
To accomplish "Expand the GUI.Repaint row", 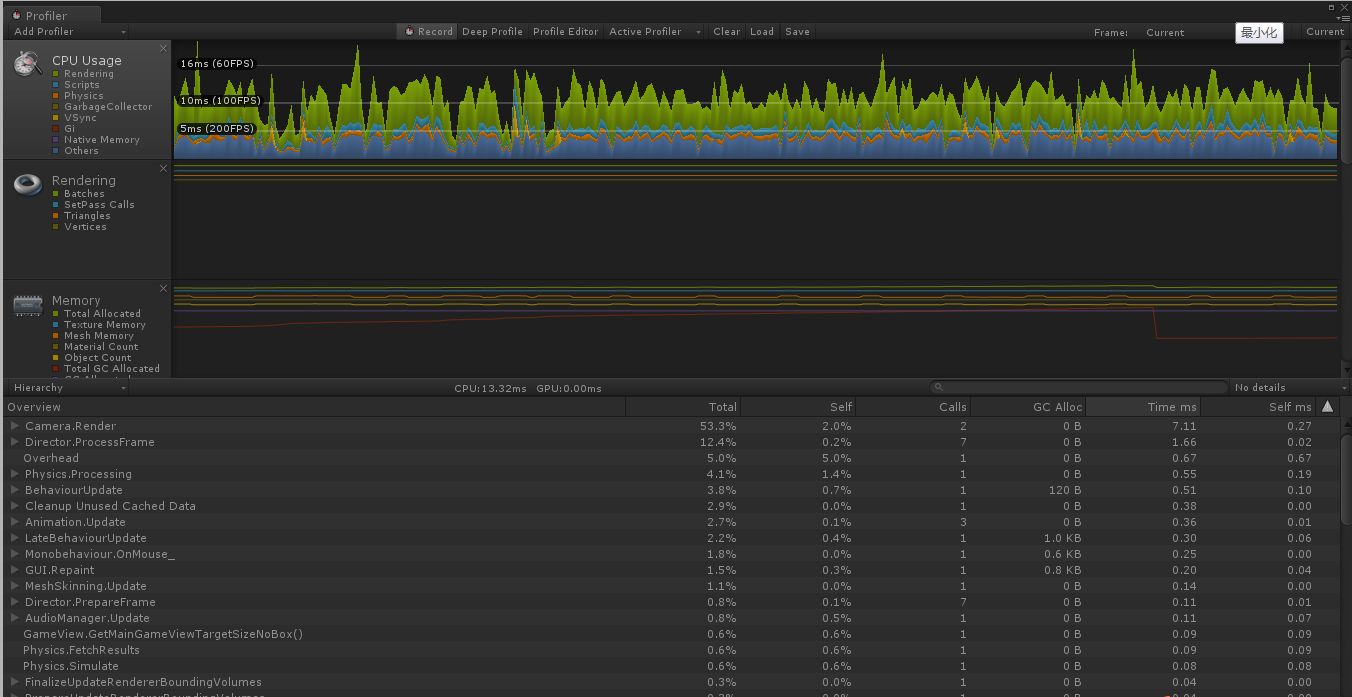I will (x=15, y=570).
